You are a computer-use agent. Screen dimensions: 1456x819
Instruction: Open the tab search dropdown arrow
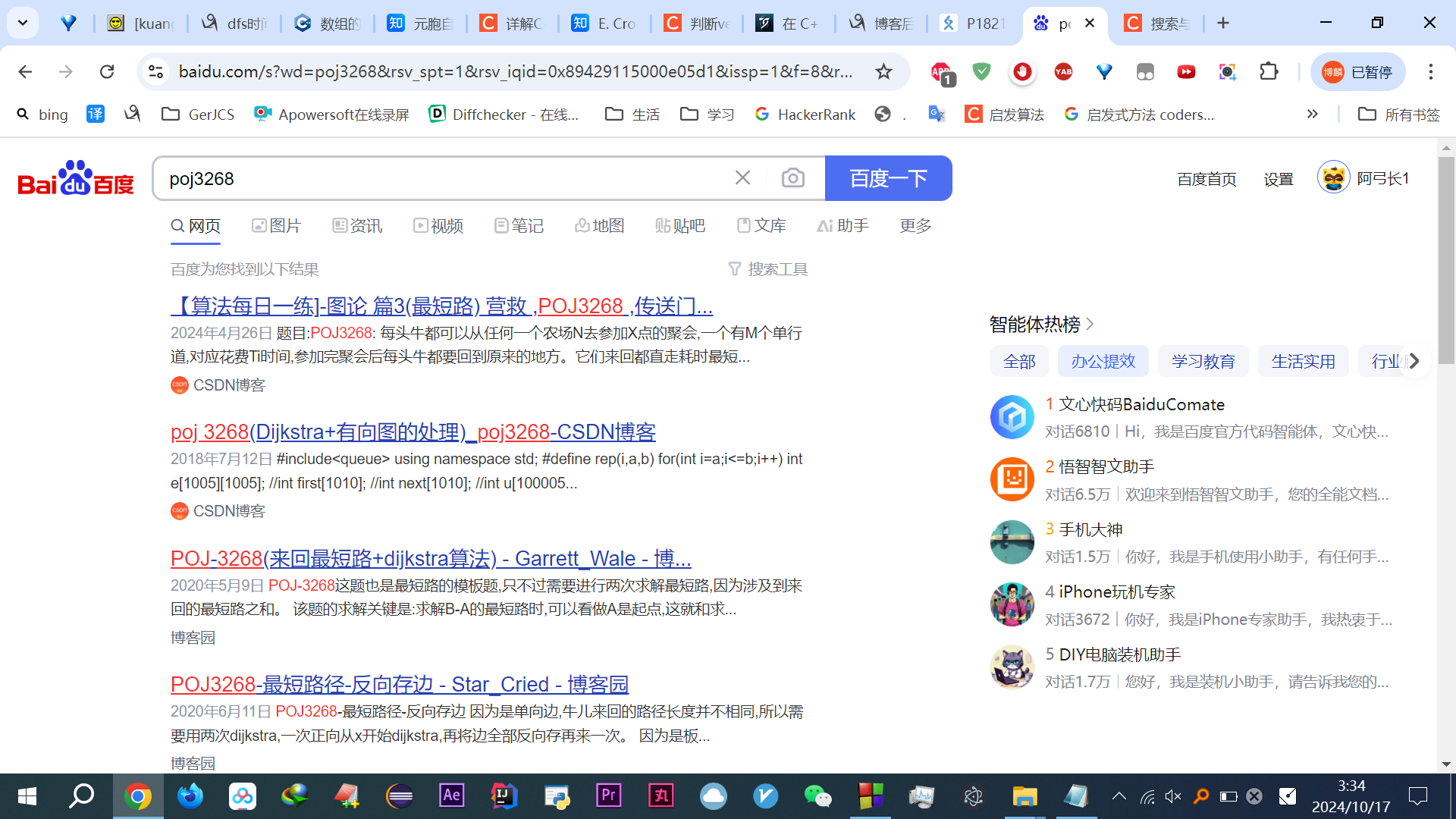tap(23, 23)
